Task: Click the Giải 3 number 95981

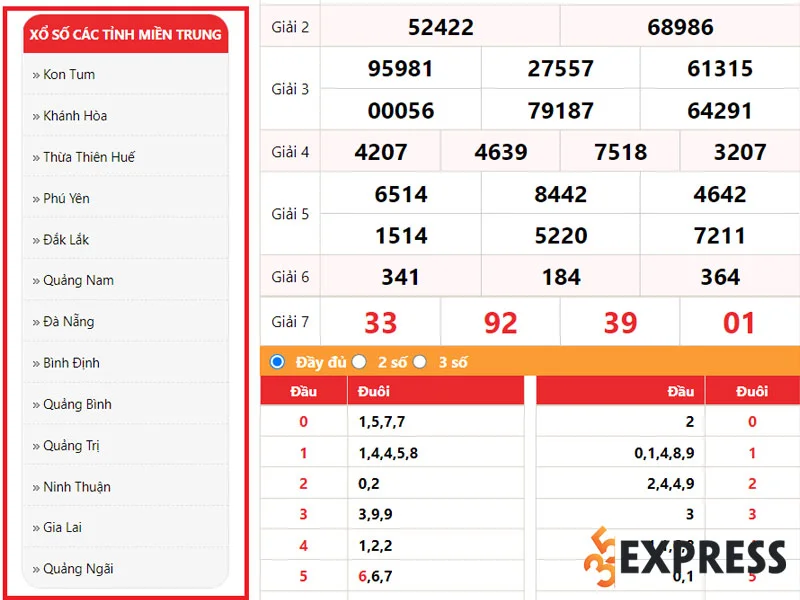Action: tap(401, 68)
